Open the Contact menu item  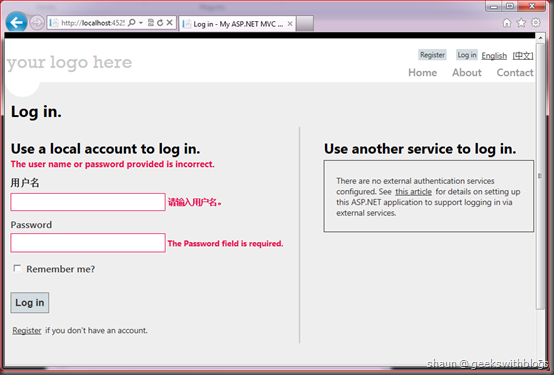coord(515,72)
